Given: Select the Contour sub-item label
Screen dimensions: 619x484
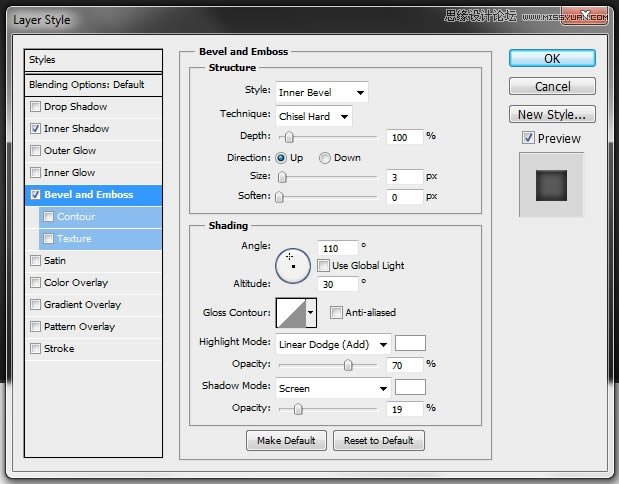Looking at the screenshot, I should tap(76, 216).
